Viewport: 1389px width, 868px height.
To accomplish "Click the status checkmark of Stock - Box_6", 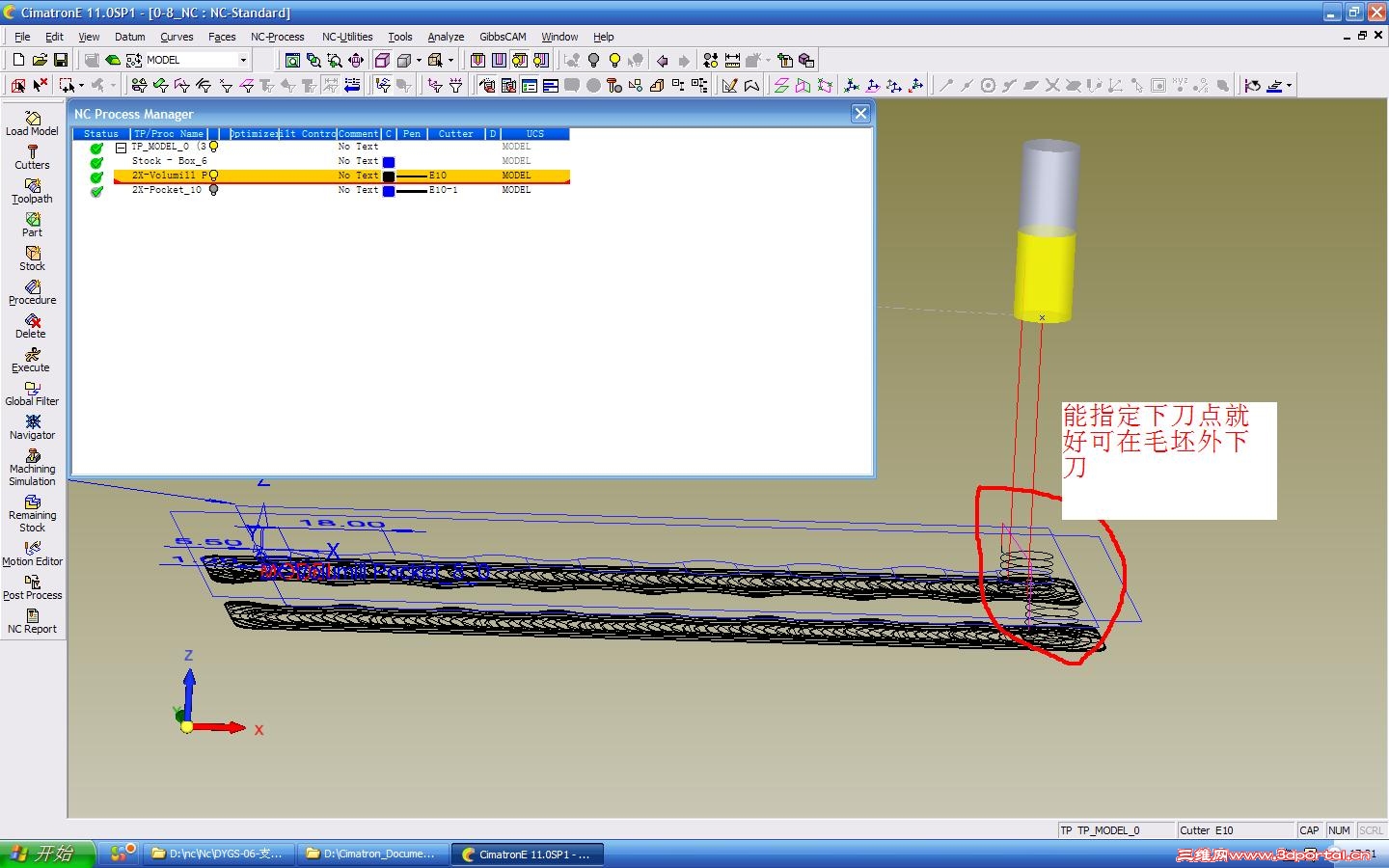I will [96, 162].
